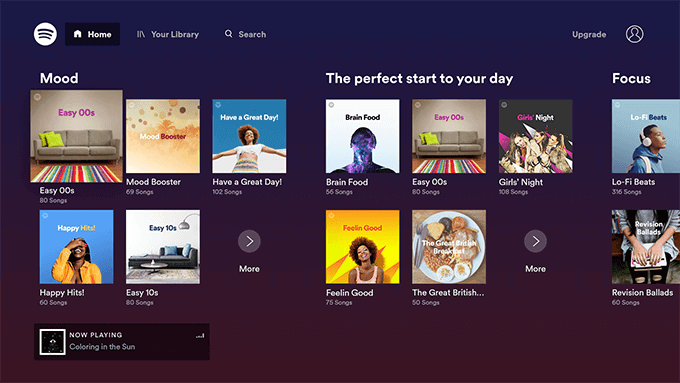Click the '108 Songs' label
The image size is (680, 383).
[513, 192]
